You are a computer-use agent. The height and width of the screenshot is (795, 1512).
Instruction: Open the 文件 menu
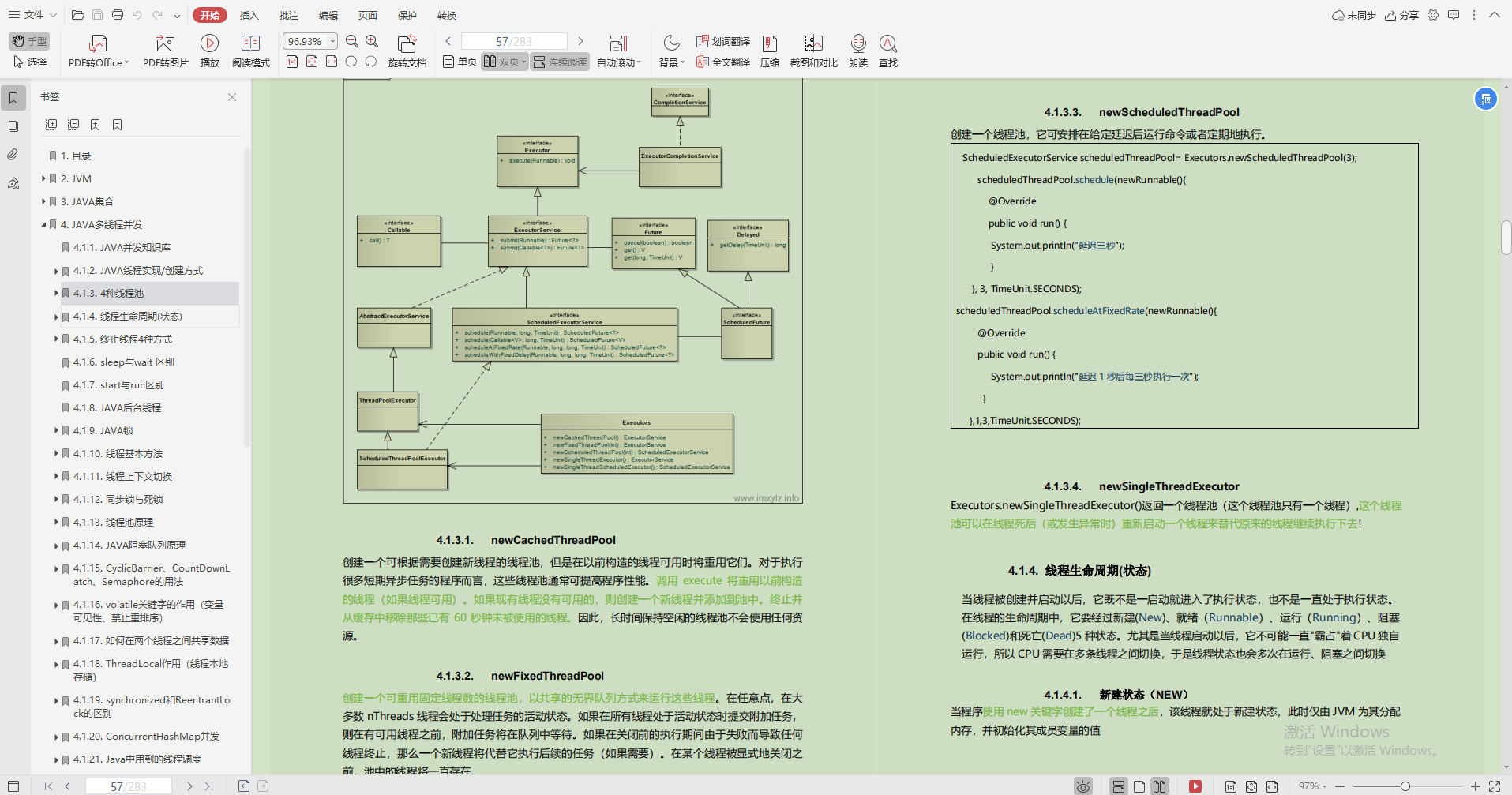tap(32, 15)
